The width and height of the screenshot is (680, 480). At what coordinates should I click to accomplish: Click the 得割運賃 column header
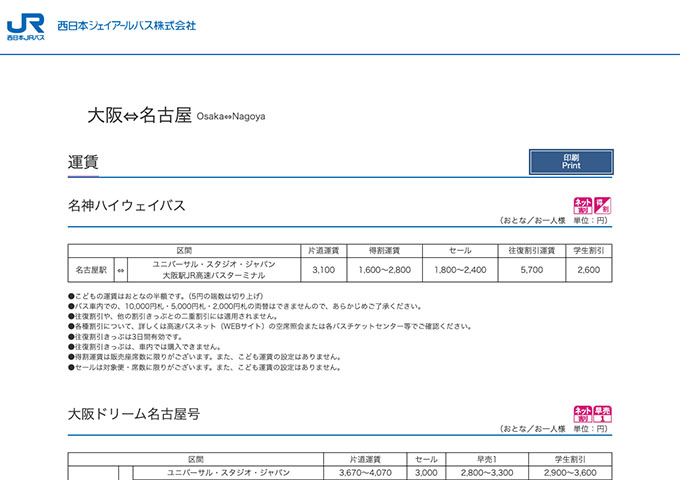point(384,251)
